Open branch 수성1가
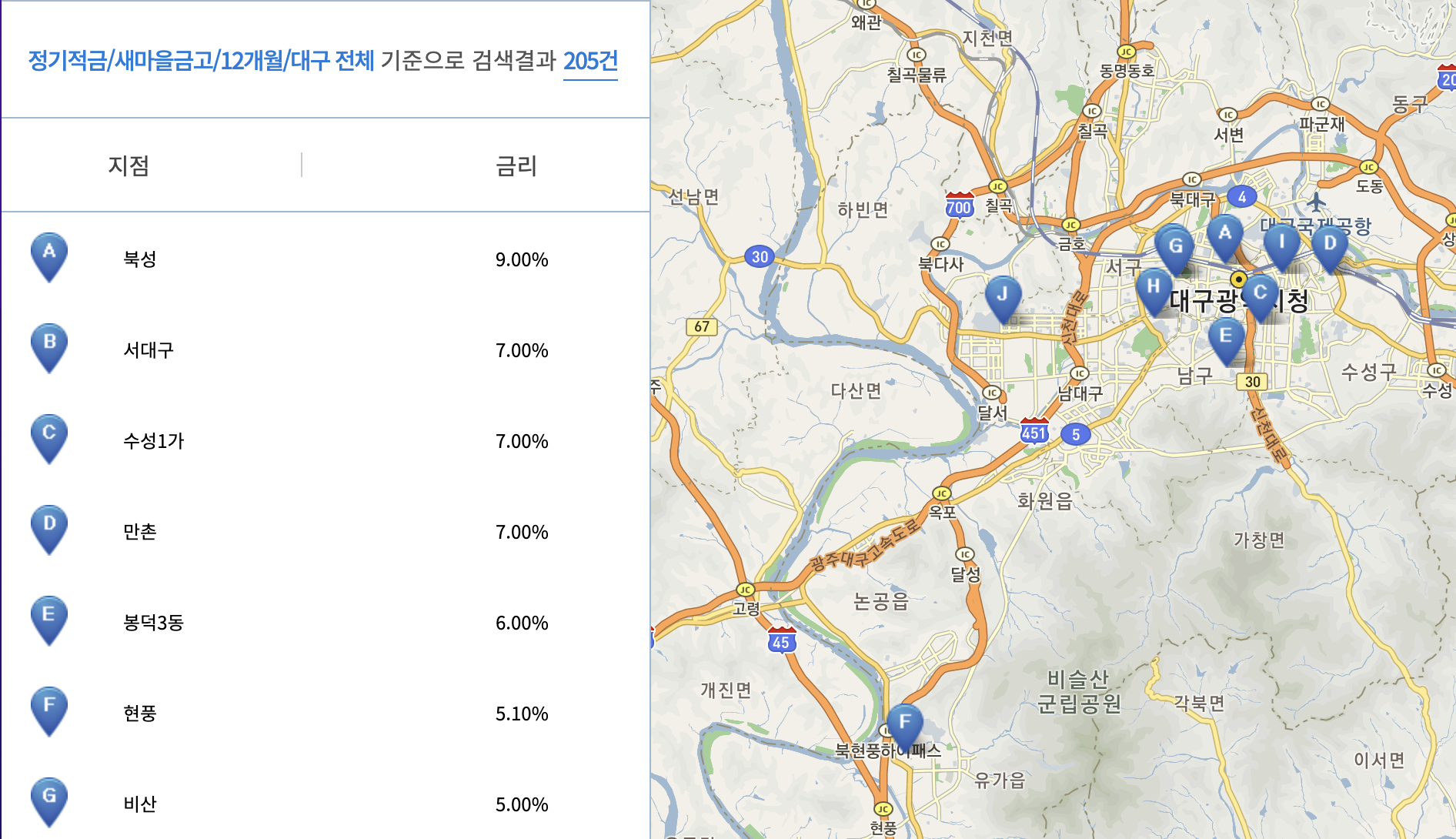This screenshot has height=839, width=1456. (x=154, y=441)
